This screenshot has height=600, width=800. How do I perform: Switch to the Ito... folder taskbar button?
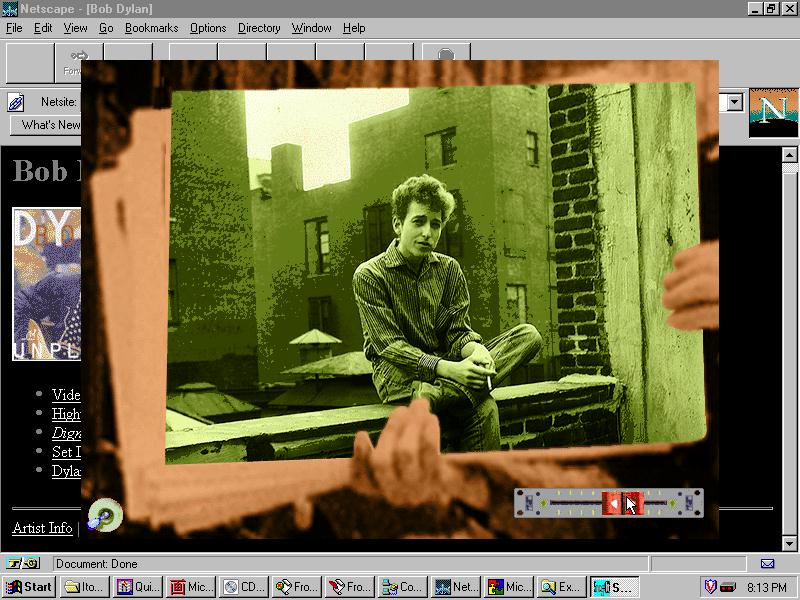point(85,587)
